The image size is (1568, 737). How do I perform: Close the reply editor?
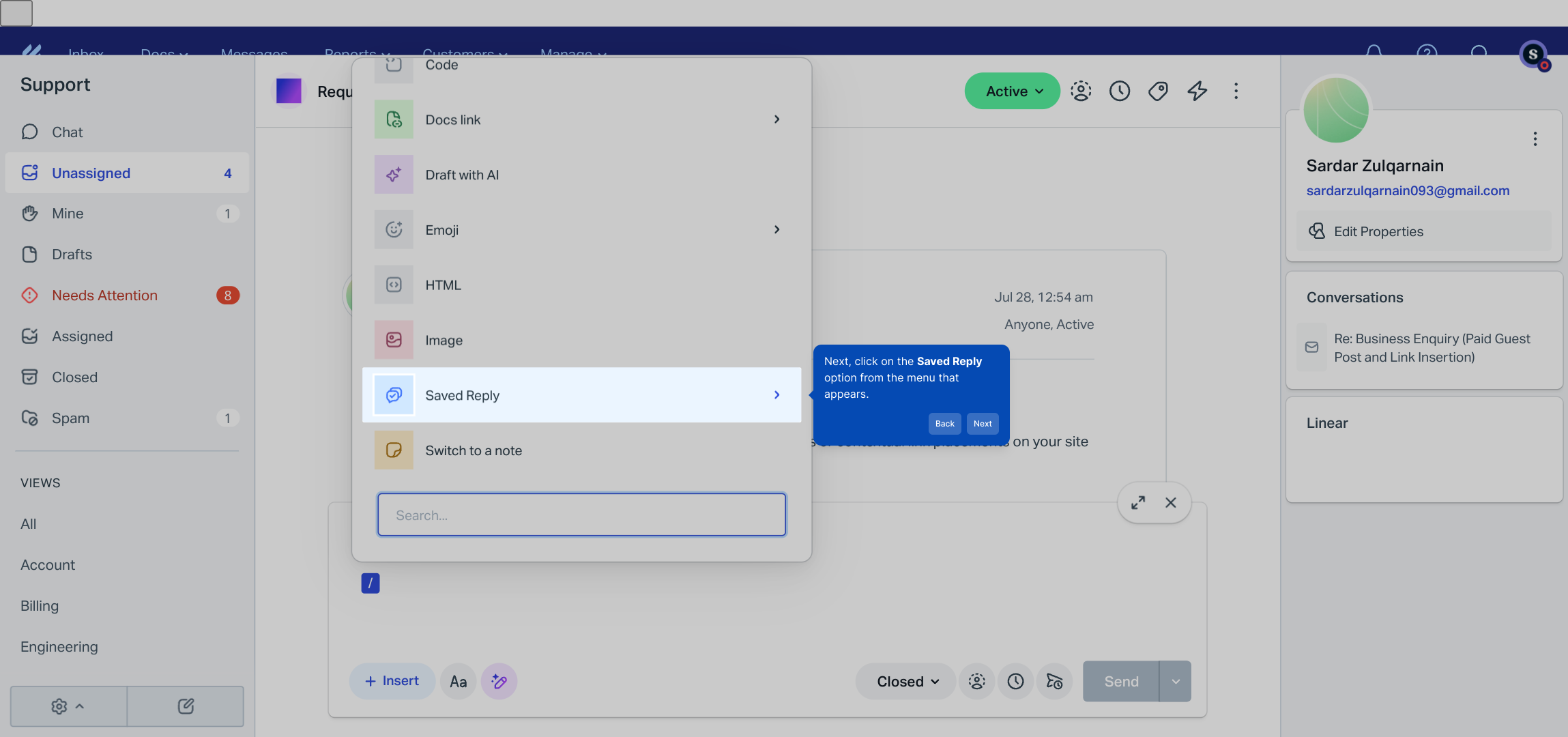1171,503
